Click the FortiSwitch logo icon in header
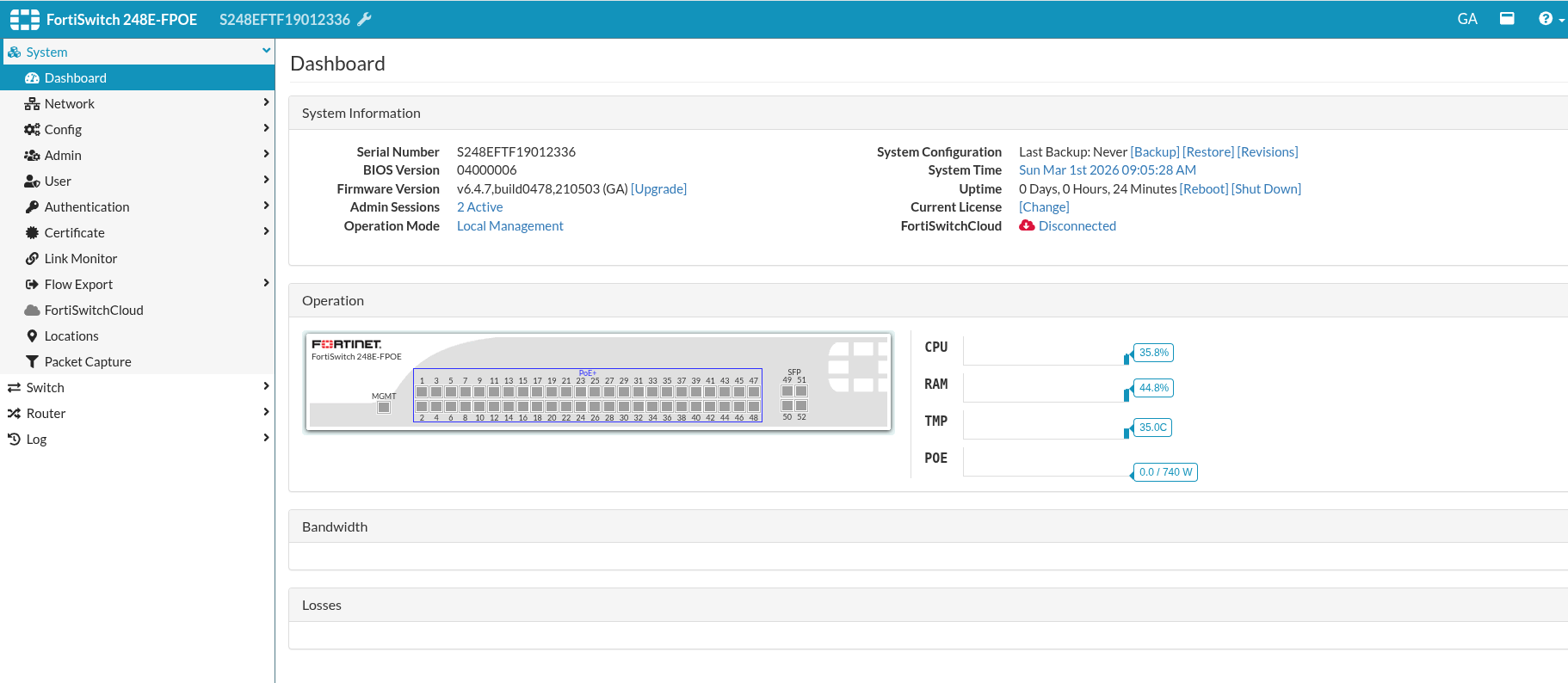Image resolution: width=1568 pixels, height=683 pixels. point(24,19)
